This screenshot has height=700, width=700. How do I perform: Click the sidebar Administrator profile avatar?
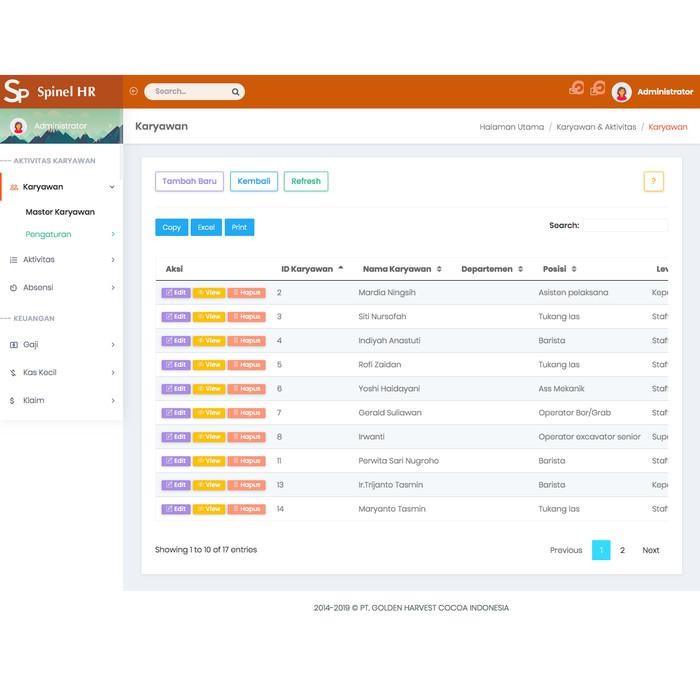(18, 127)
